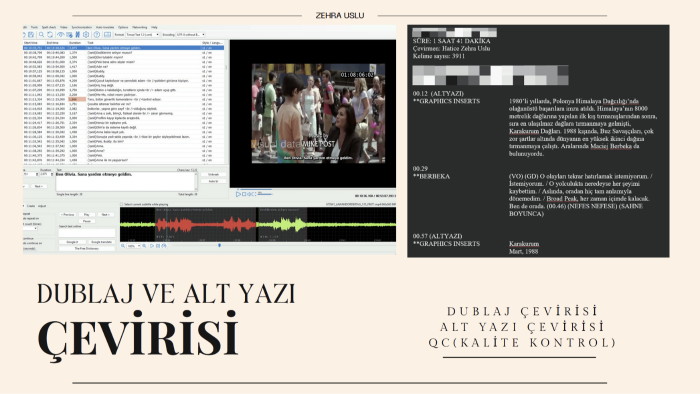The height and width of the screenshot is (394, 700).
Task: Click waveform play-selection triangle icon
Action: 152,246
